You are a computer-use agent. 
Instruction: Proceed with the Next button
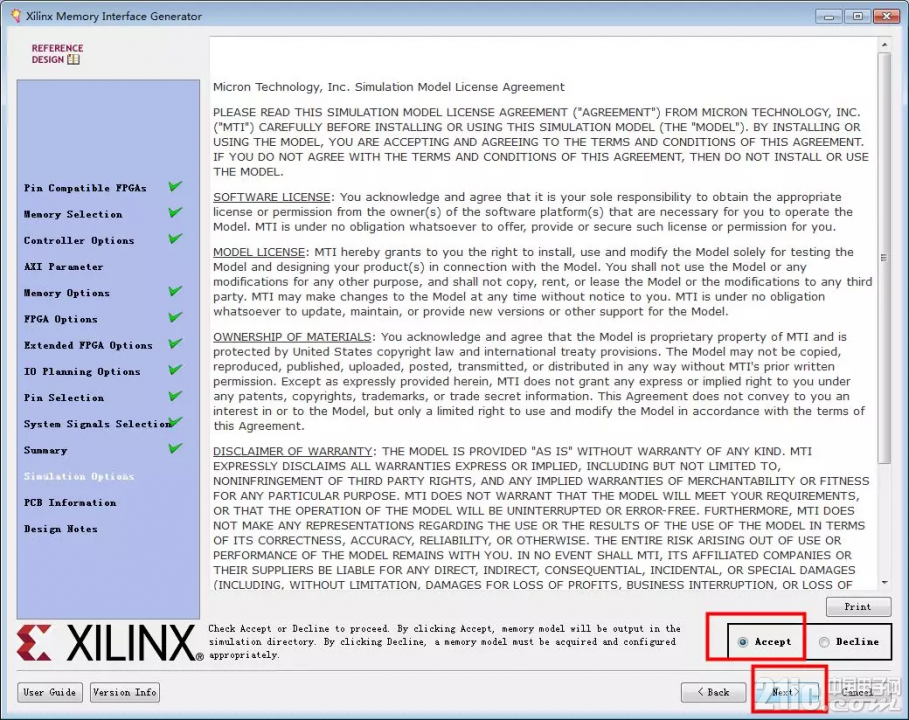pos(786,692)
